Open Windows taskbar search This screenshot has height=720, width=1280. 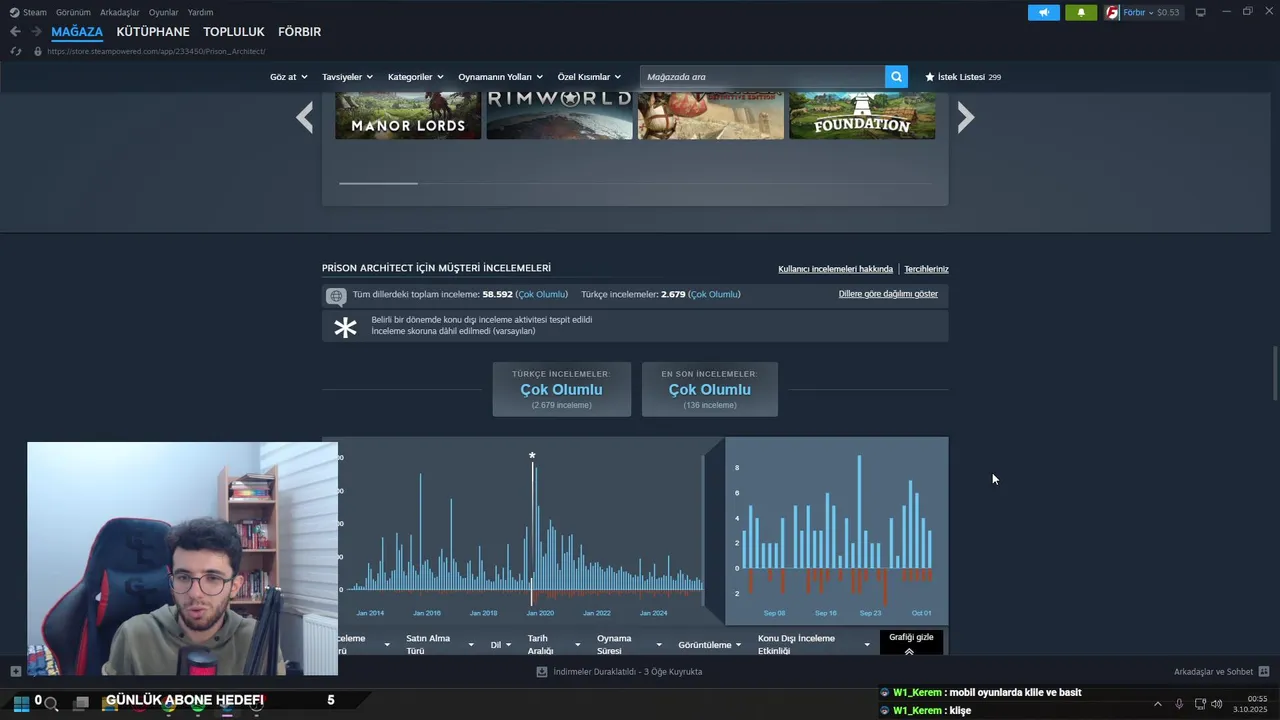(x=51, y=704)
